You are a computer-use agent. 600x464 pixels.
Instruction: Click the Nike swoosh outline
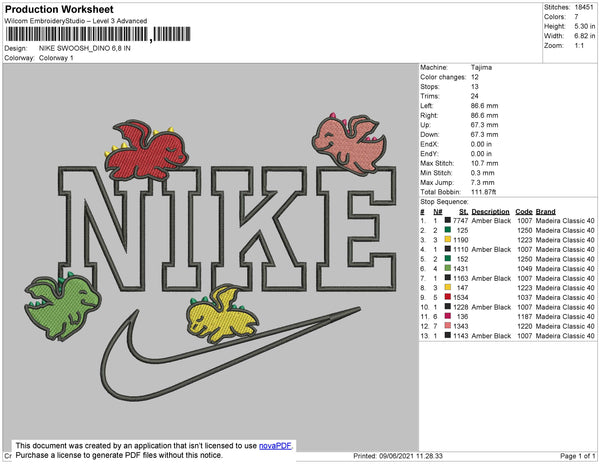[230, 353]
